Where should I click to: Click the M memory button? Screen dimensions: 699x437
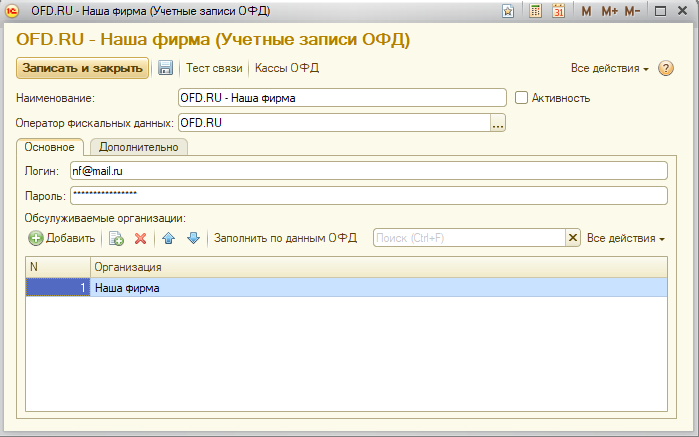tap(586, 11)
